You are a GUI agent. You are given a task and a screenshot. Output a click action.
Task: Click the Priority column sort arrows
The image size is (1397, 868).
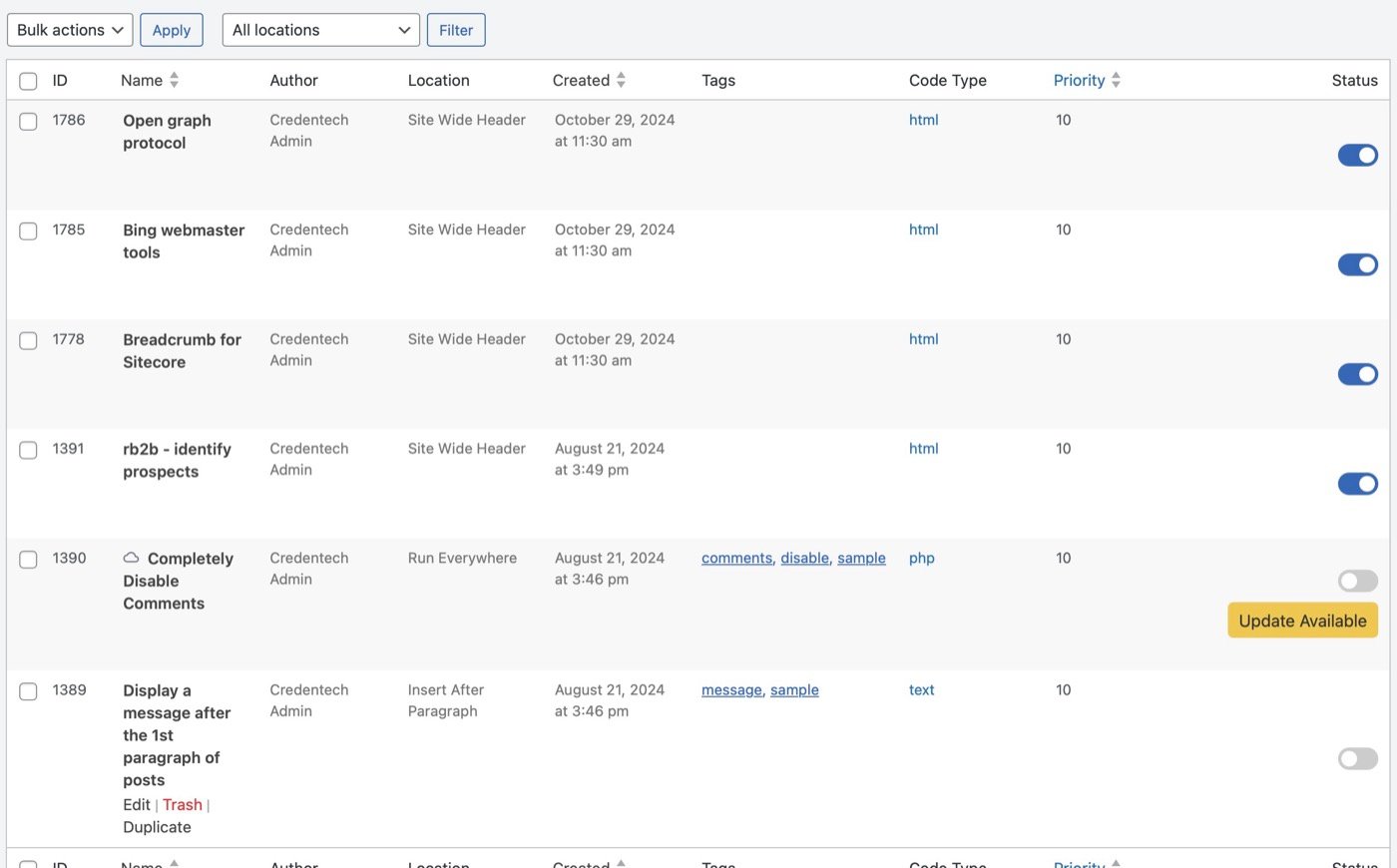1116,80
